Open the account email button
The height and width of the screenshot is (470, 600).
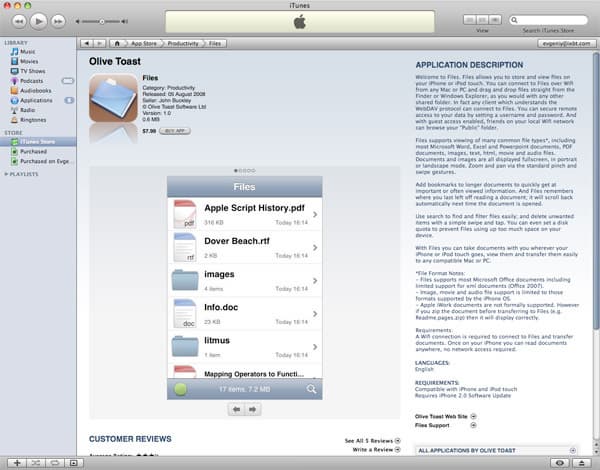click(x=567, y=44)
